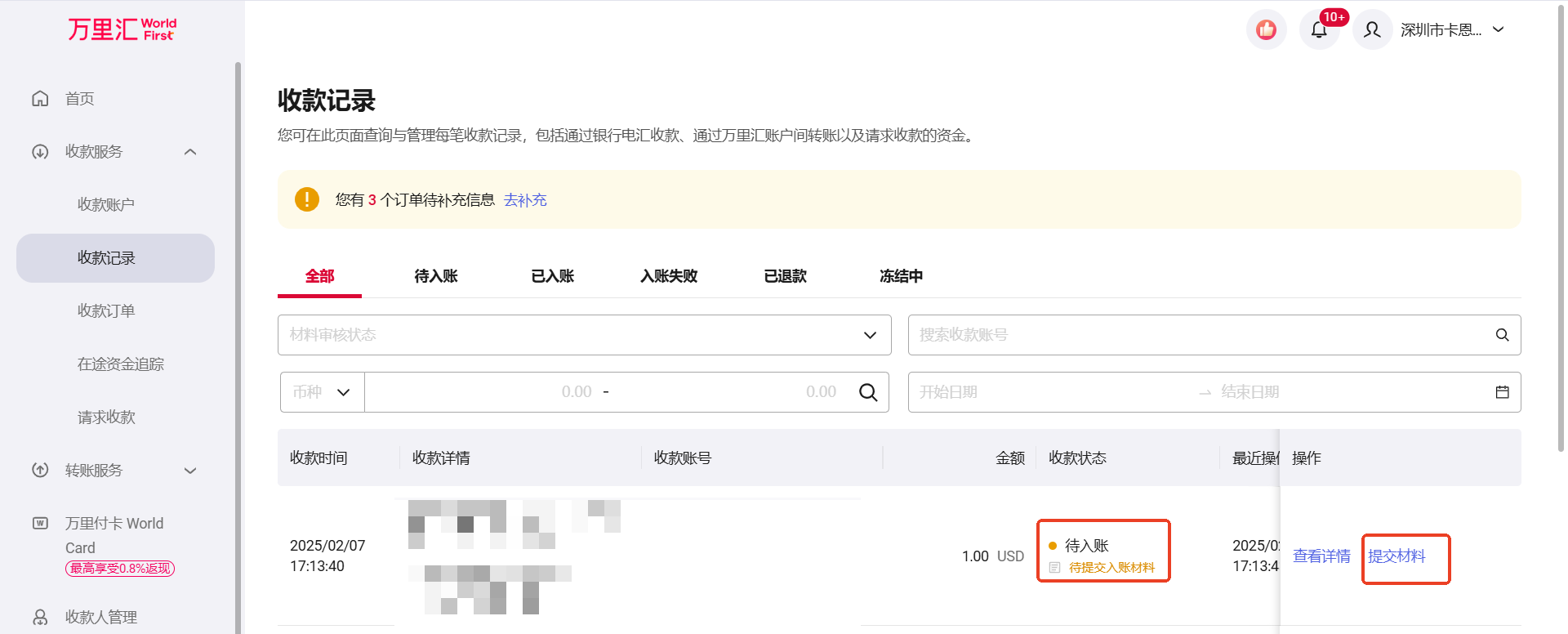Click 提交材料 for the pending record
1568x634 pixels.
pyautogui.click(x=1396, y=556)
